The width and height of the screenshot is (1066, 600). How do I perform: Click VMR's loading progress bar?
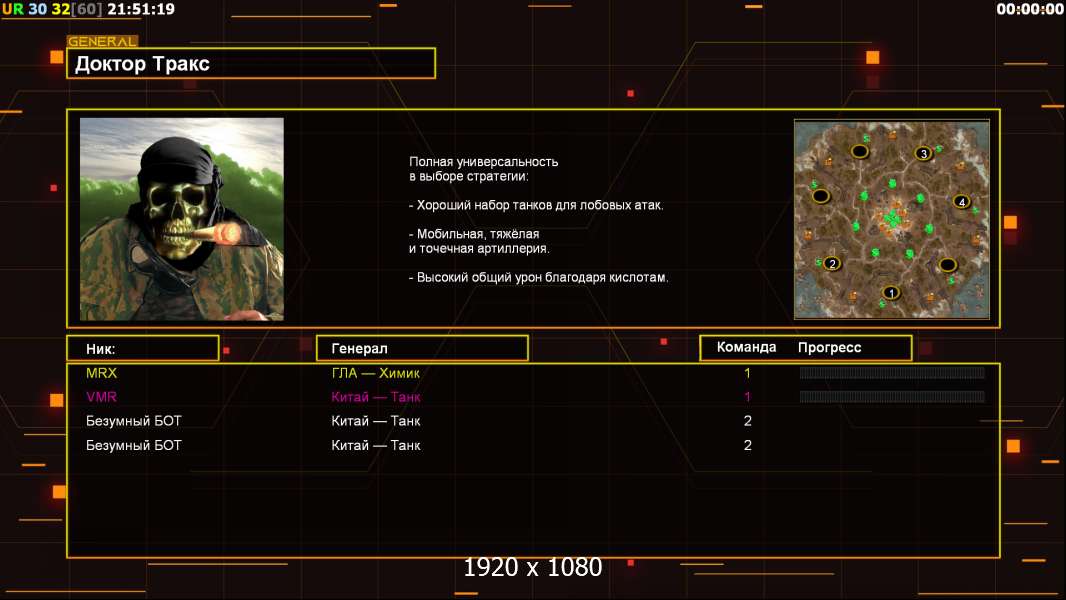pos(892,396)
